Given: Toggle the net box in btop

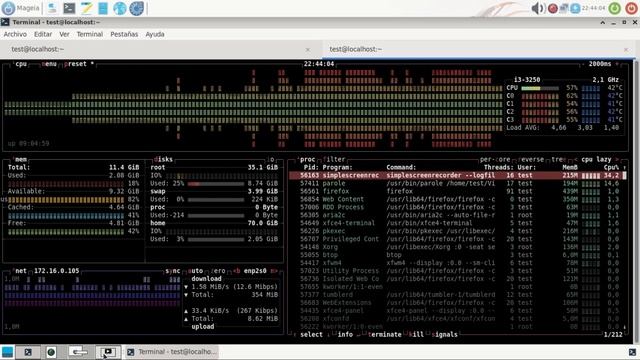Looking at the screenshot, I should click(20, 271).
